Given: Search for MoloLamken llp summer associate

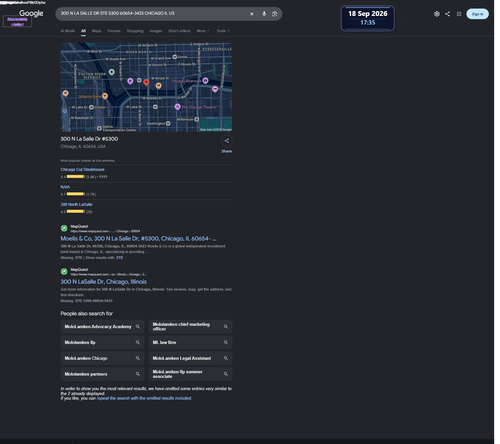Looking at the screenshot, I should point(190,374).
